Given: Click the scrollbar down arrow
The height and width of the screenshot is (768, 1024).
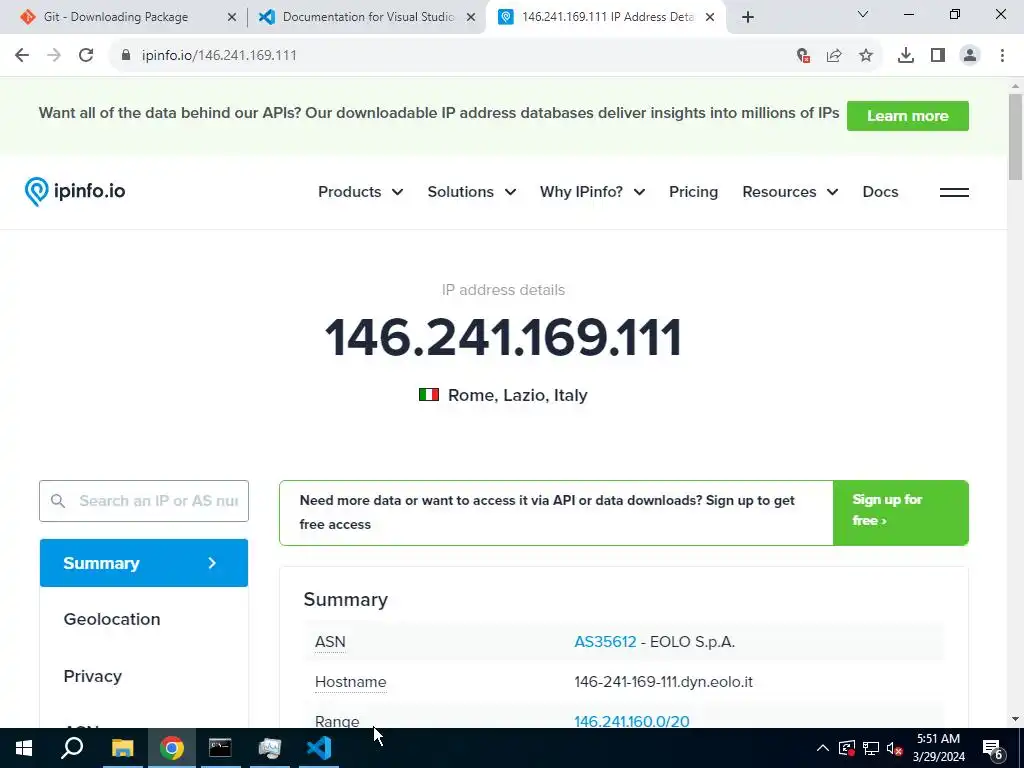Looking at the screenshot, I should pyautogui.click(x=1015, y=719).
